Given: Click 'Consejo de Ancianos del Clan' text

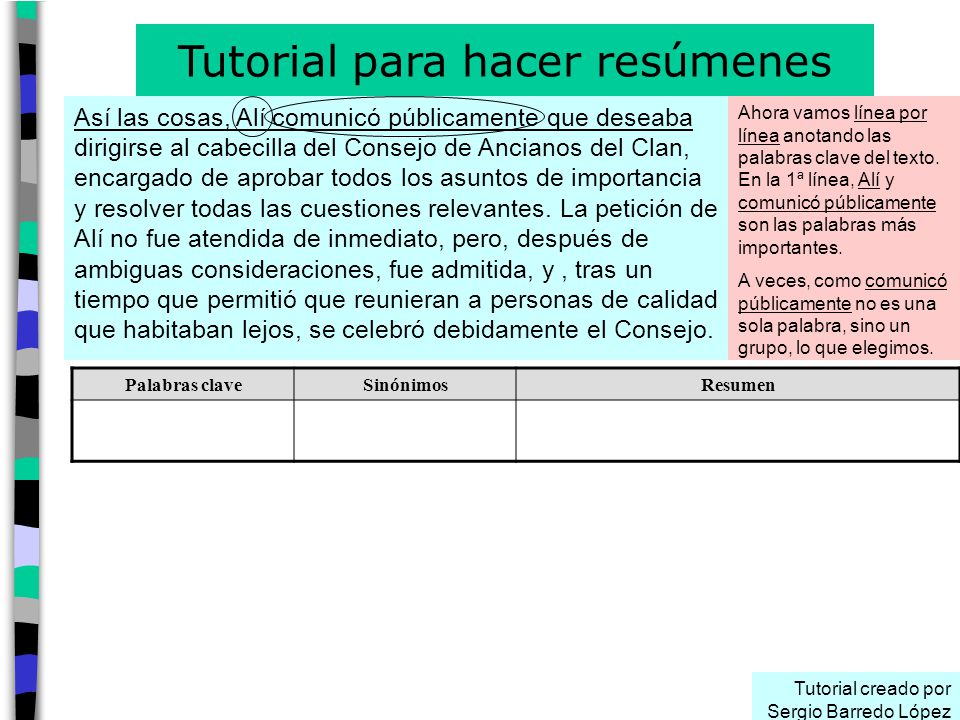Looking at the screenshot, I should tap(516, 148).
